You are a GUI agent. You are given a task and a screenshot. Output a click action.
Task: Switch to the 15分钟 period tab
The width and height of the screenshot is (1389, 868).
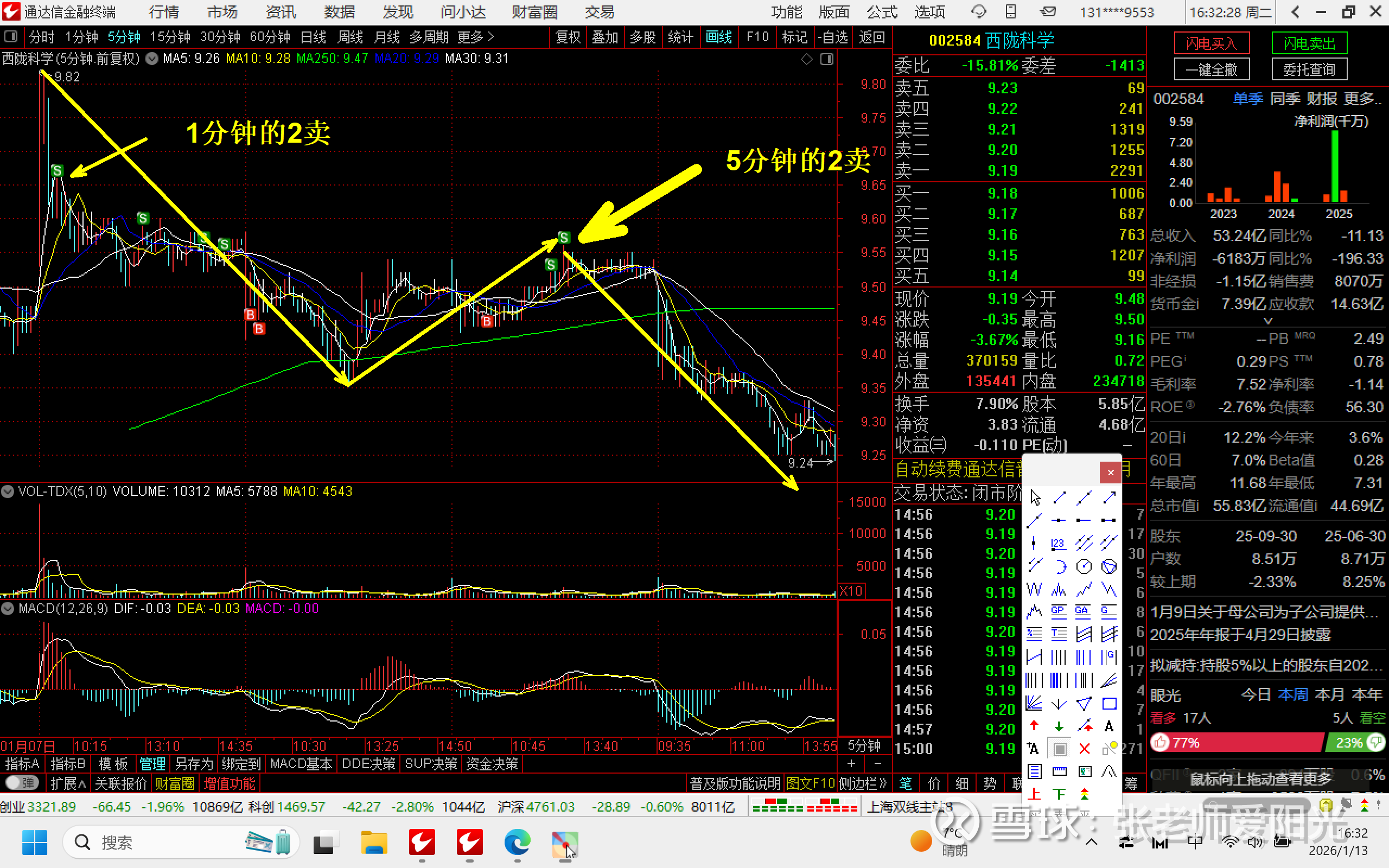point(169,37)
